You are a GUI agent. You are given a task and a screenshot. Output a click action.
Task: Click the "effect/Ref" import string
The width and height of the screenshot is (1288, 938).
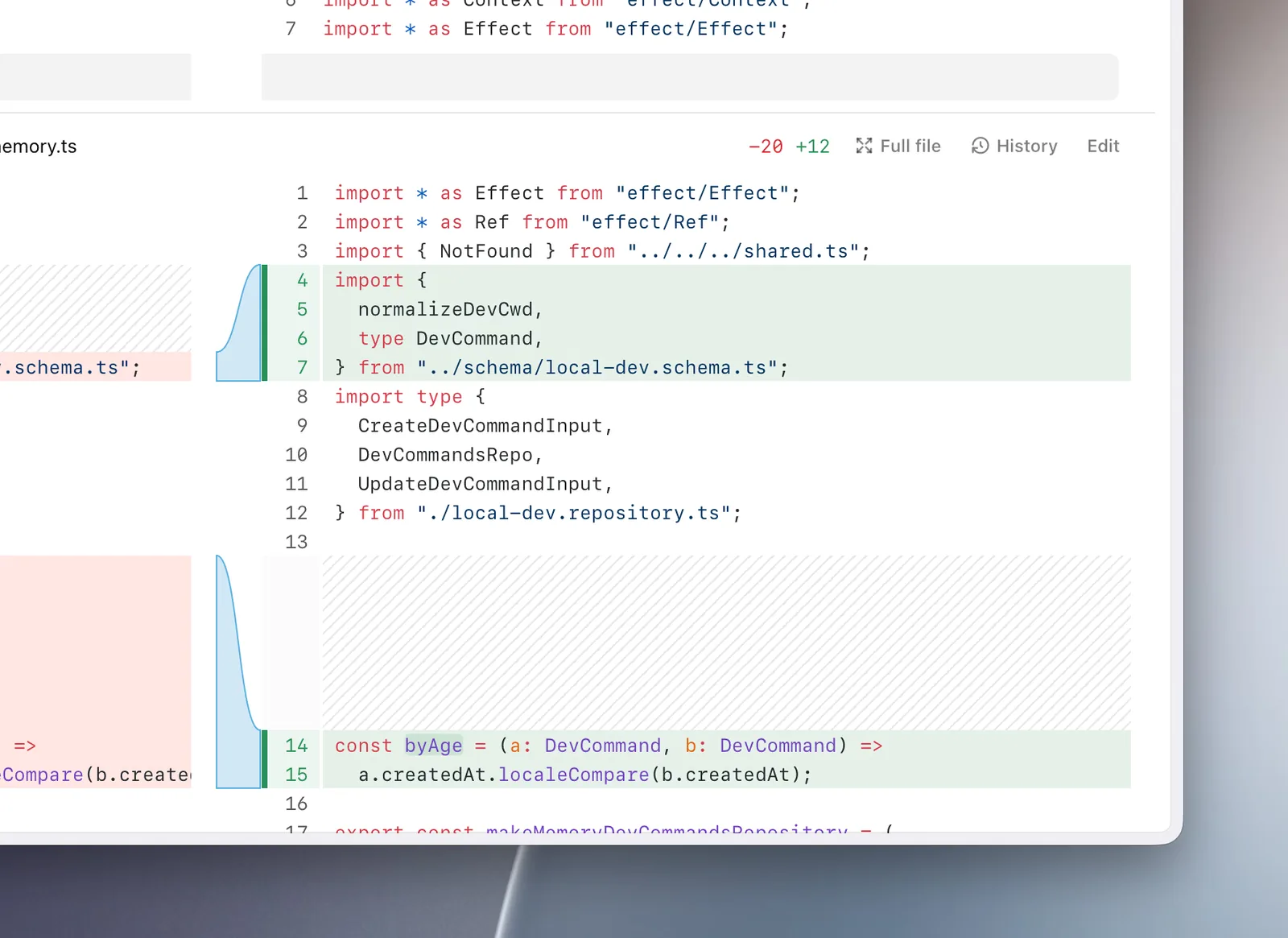click(x=650, y=222)
